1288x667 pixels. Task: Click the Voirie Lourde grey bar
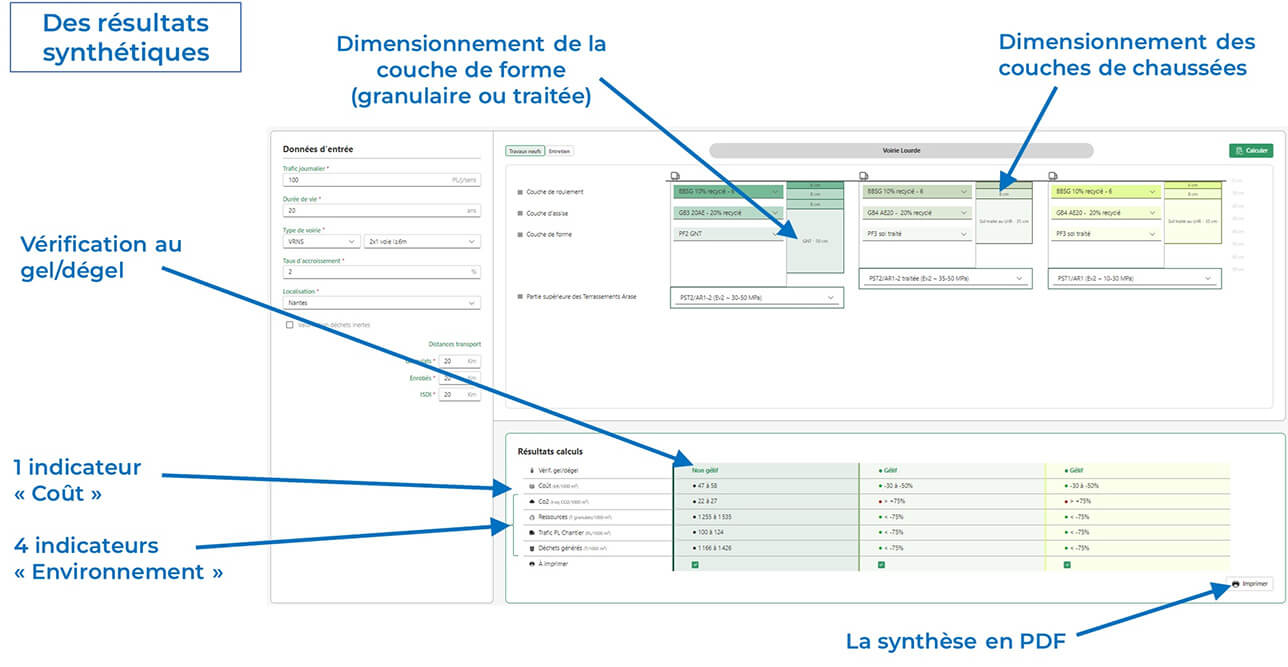point(901,151)
